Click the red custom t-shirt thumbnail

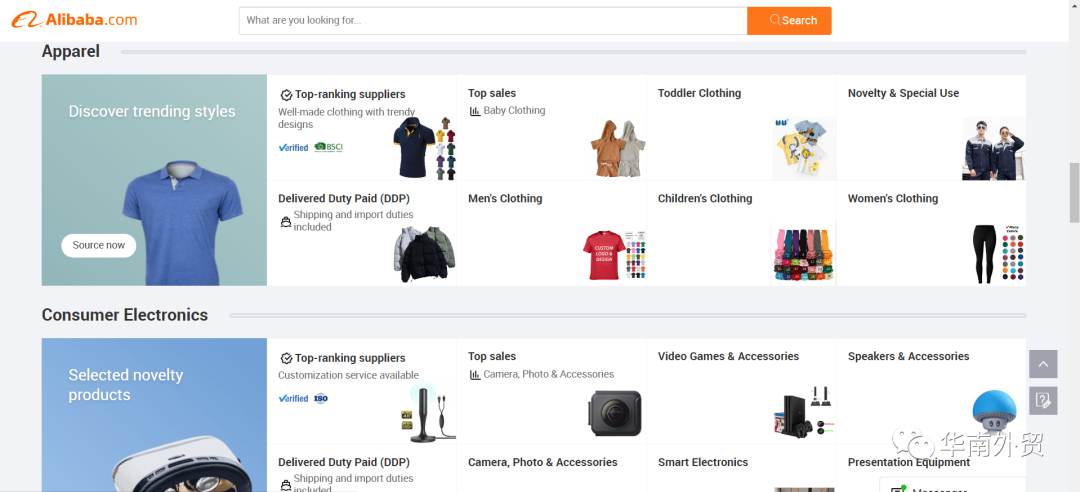[x=614, y=254]
